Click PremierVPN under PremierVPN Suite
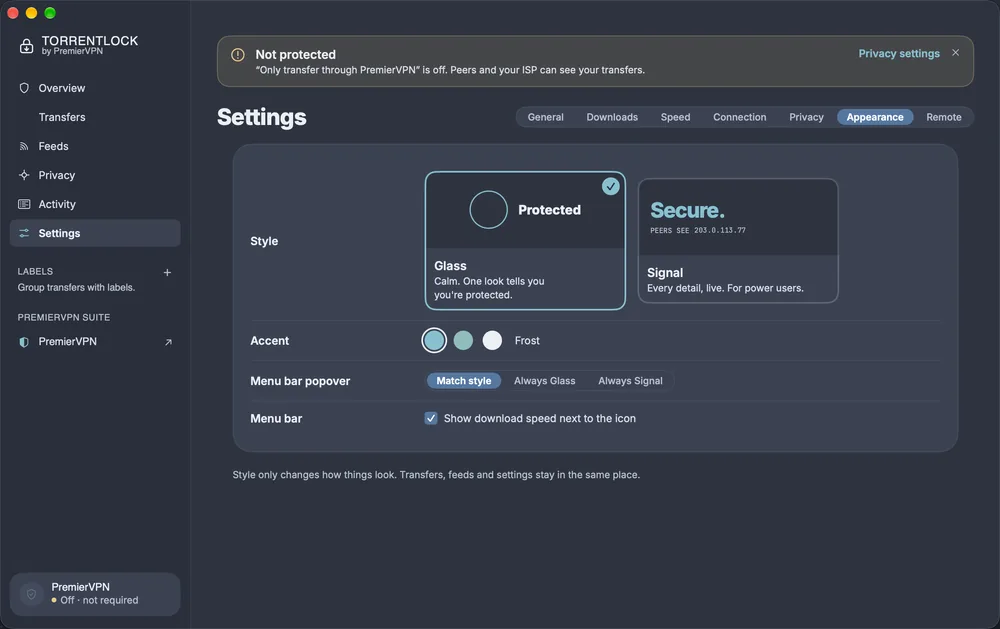Screen dimensions: 1000x629 95,342
